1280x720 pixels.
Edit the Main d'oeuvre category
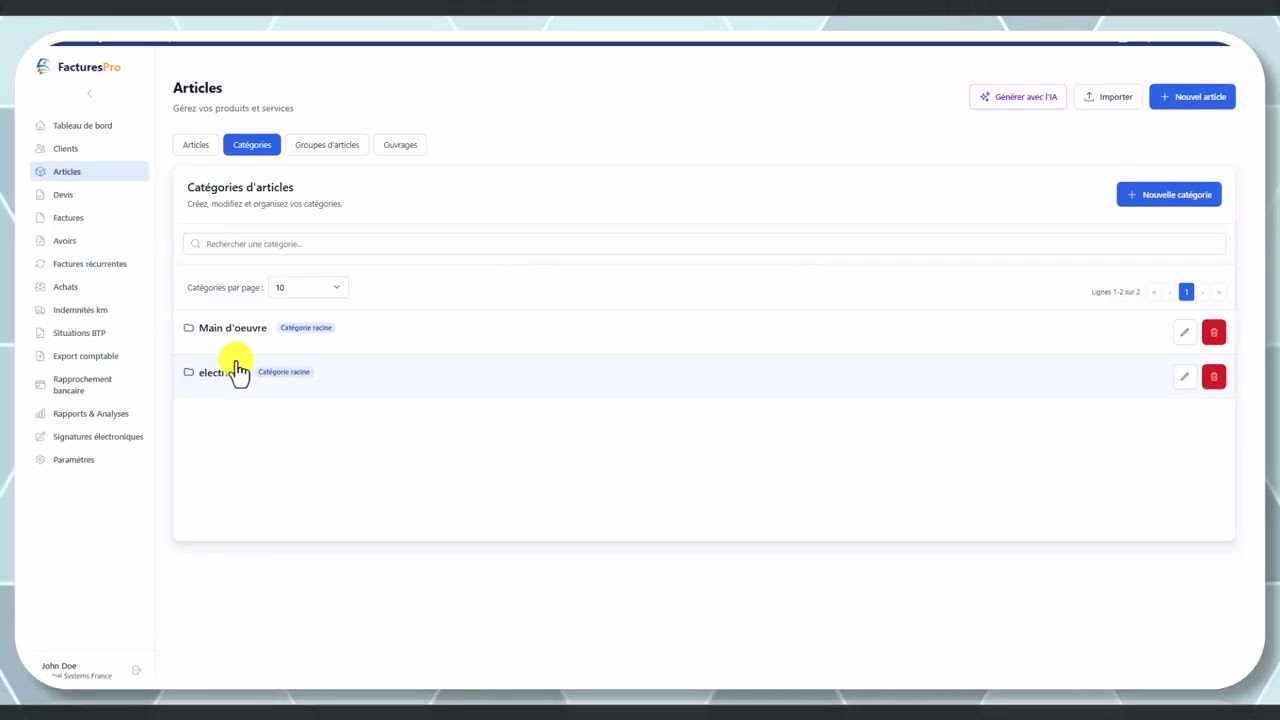click(1184, 333)
